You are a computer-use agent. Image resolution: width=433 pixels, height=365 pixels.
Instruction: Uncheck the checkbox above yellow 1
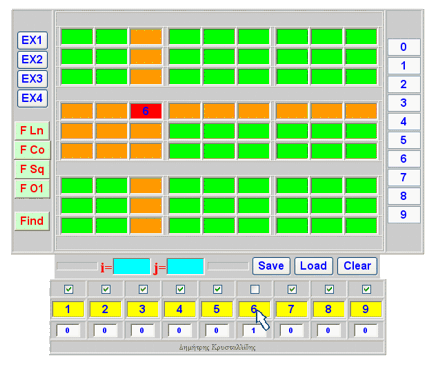[69, 289]
